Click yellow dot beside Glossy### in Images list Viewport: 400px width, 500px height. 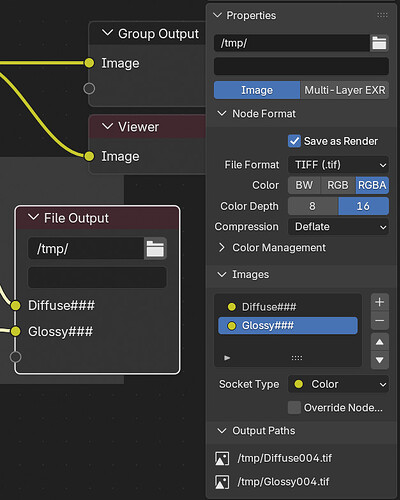232,326
